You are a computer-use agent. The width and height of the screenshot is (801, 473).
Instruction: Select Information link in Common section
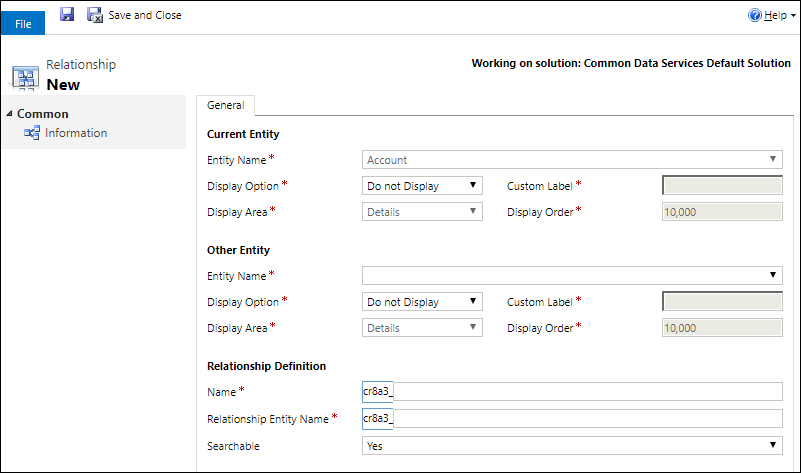pos(76,133)
